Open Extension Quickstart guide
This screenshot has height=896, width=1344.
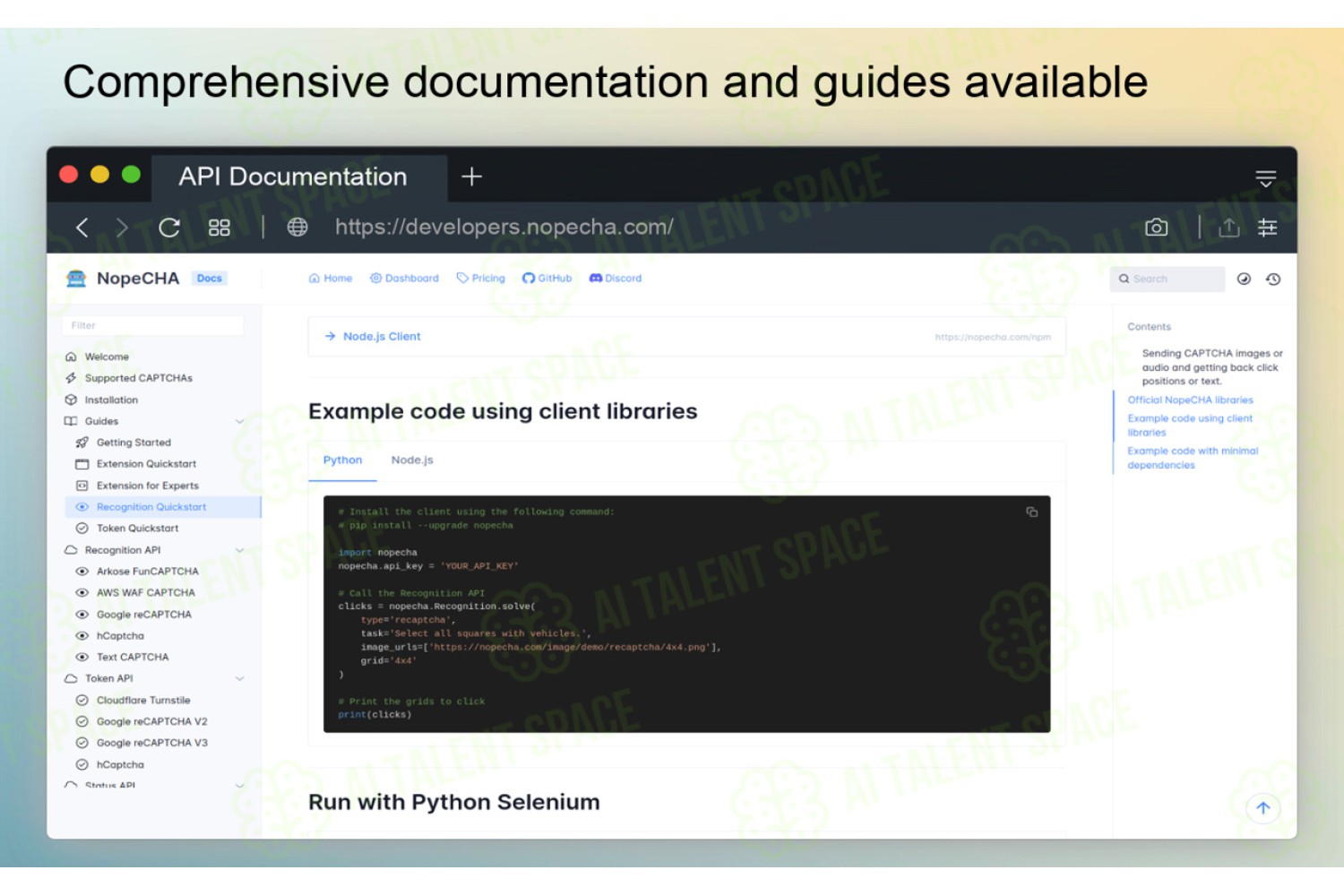pos(146,464)
